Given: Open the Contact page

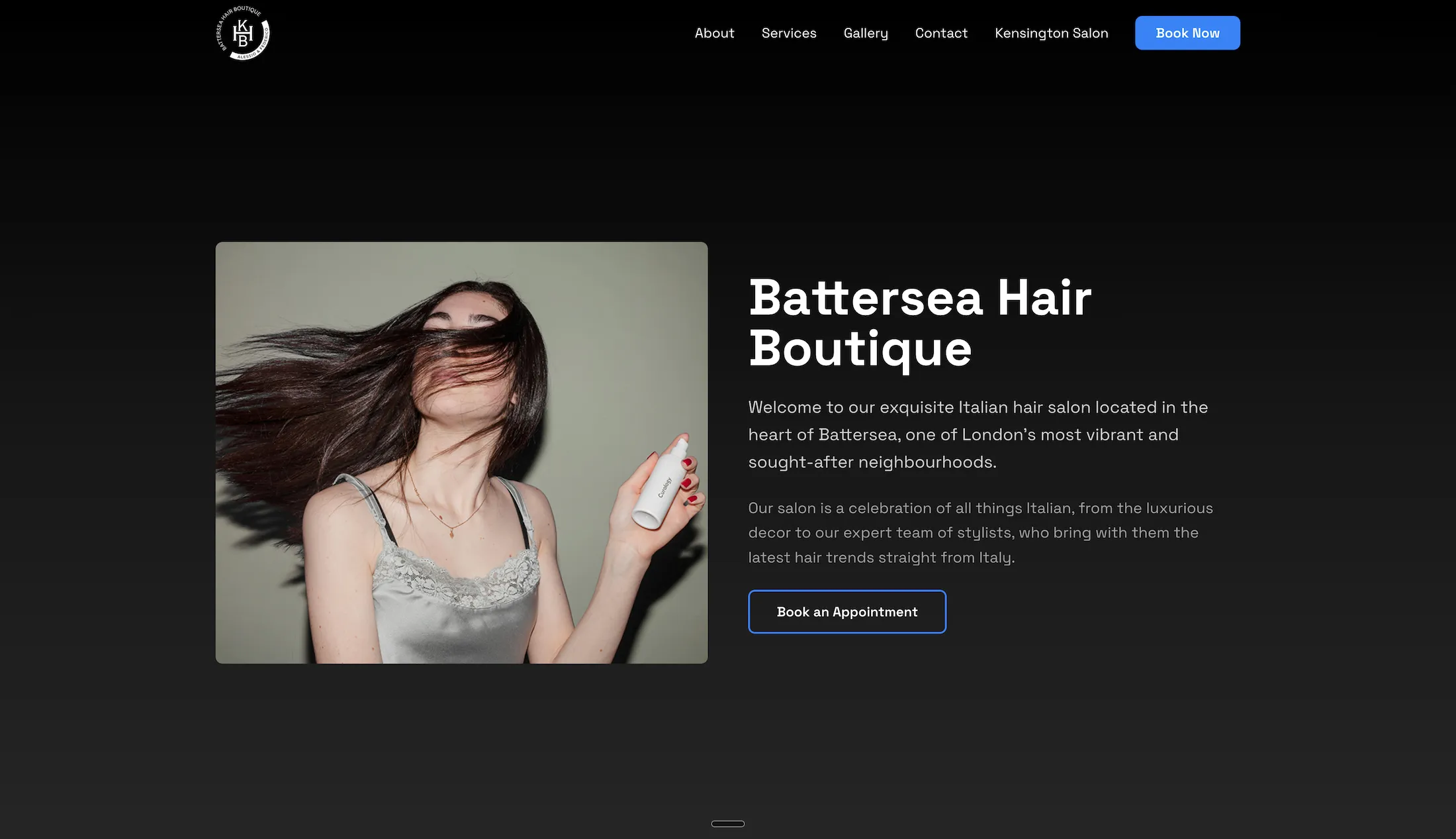Looking at the screenshot, I should coord(941,33).
